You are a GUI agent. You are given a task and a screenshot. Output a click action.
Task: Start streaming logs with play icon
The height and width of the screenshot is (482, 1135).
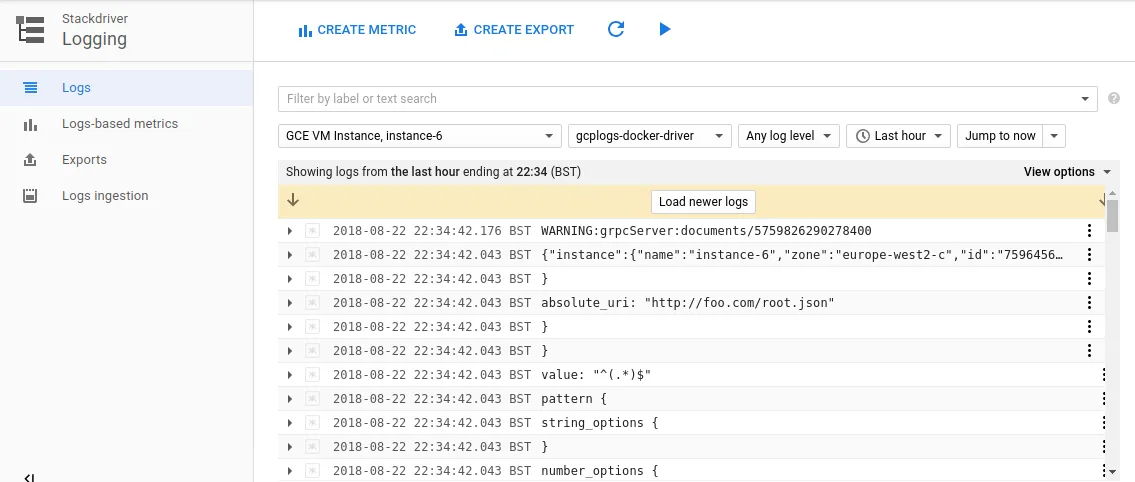pos(665,30)
